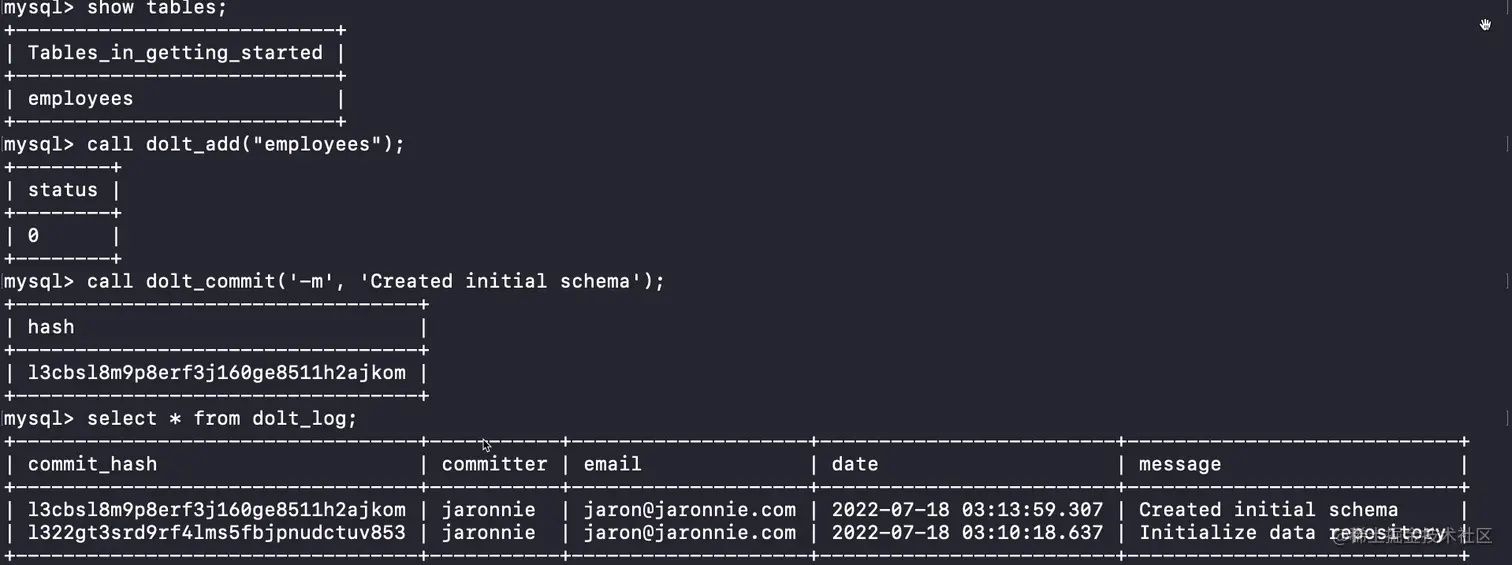This screenshot has height=565, width=1512.
Task: Click the dolt_commit 'Created initial schema' command
Action: coord(376,281)
